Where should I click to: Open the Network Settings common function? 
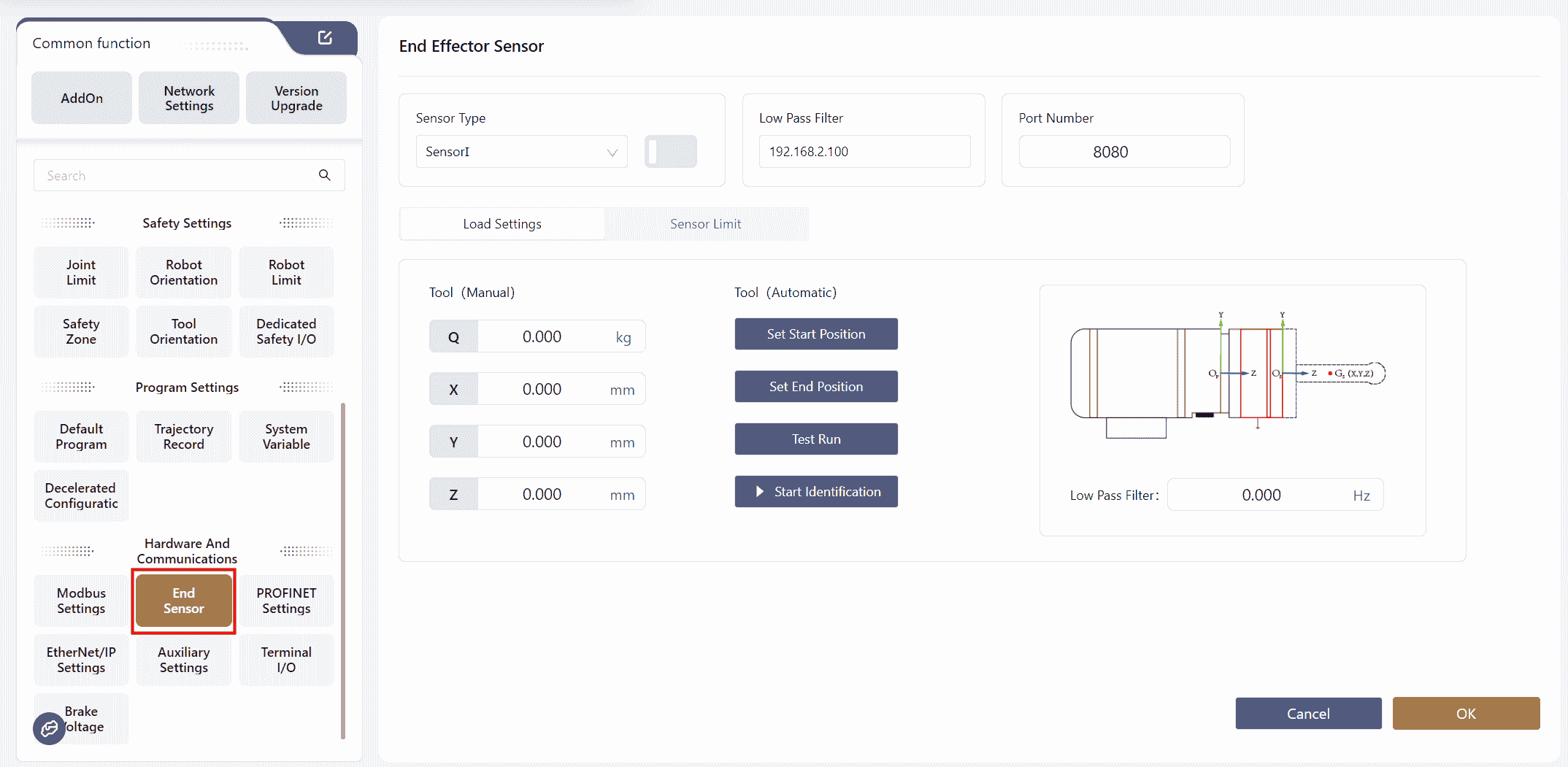(189, 98)
